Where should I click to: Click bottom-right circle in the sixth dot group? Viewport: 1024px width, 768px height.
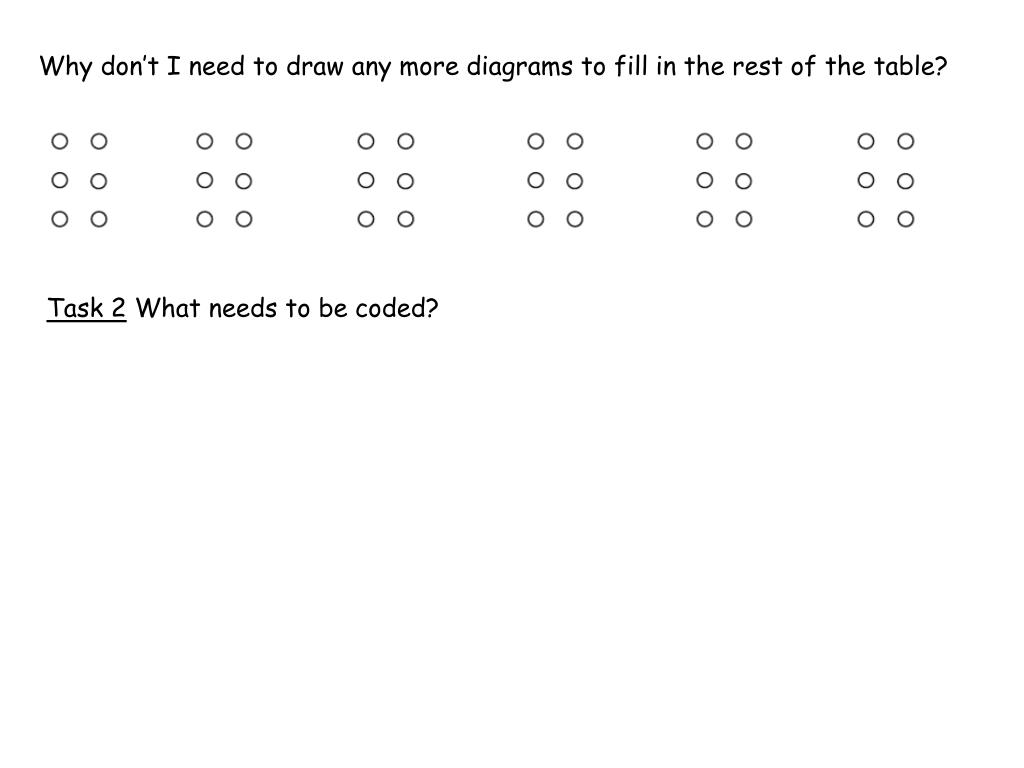[906, 219]
